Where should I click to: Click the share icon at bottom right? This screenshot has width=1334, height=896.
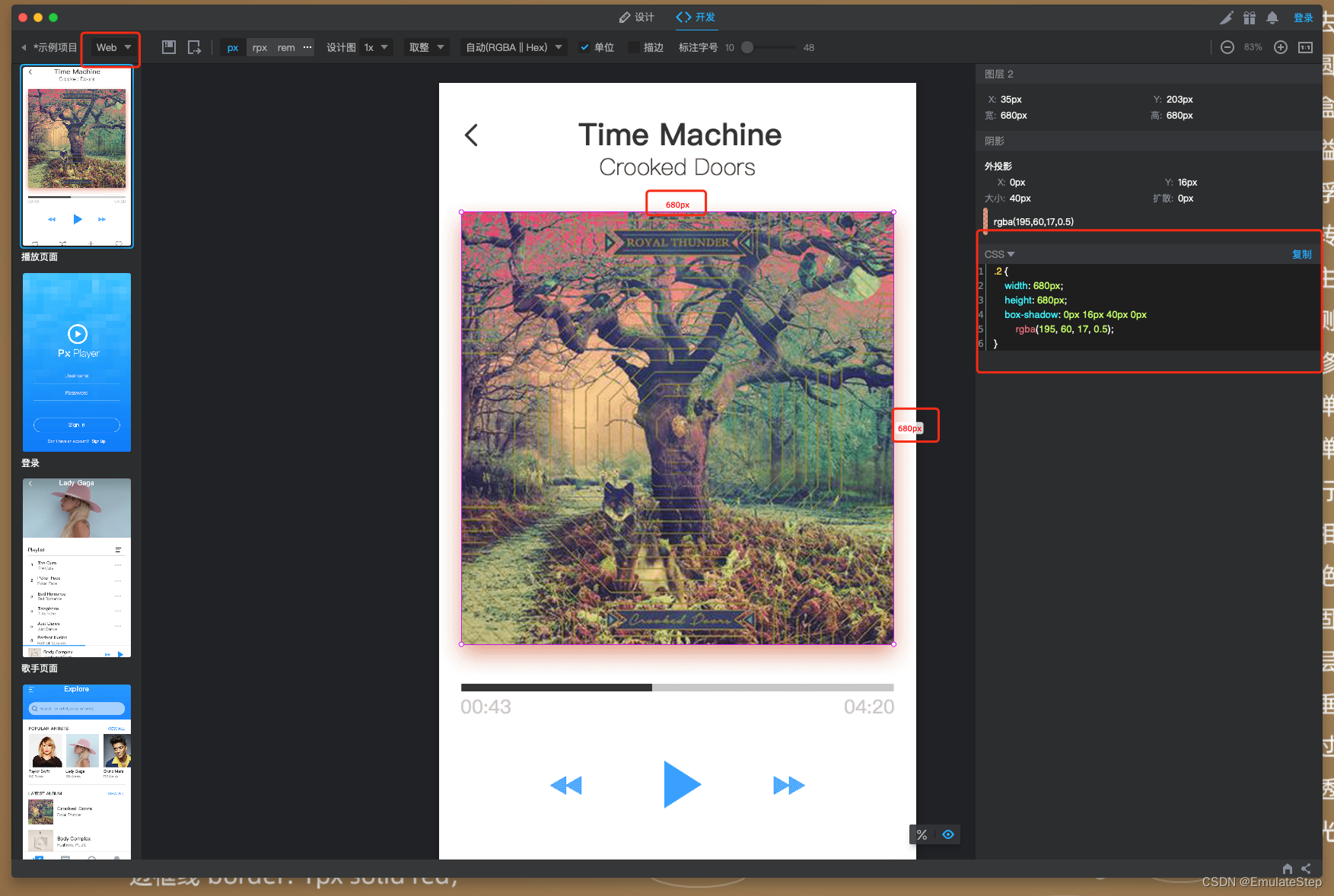1306,869
